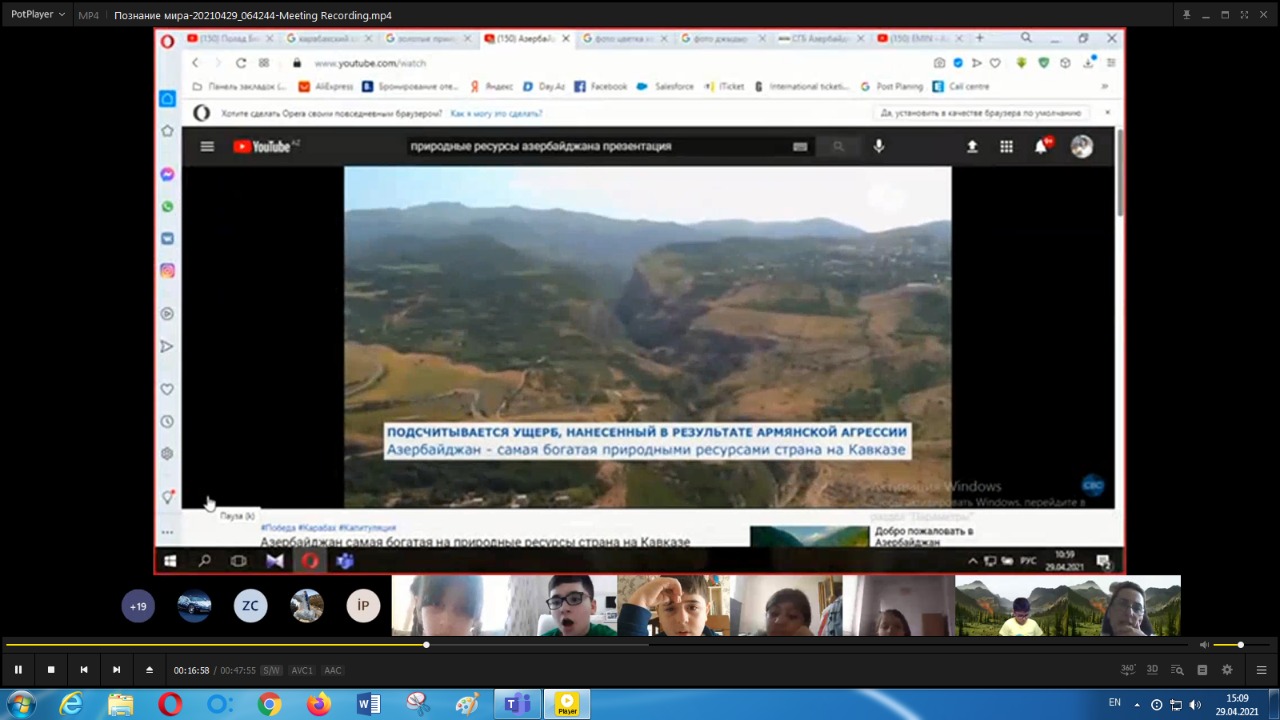Open the PotPlayer main menu dropdown
The image size is (1280, 720).
(x=38, y=15)
